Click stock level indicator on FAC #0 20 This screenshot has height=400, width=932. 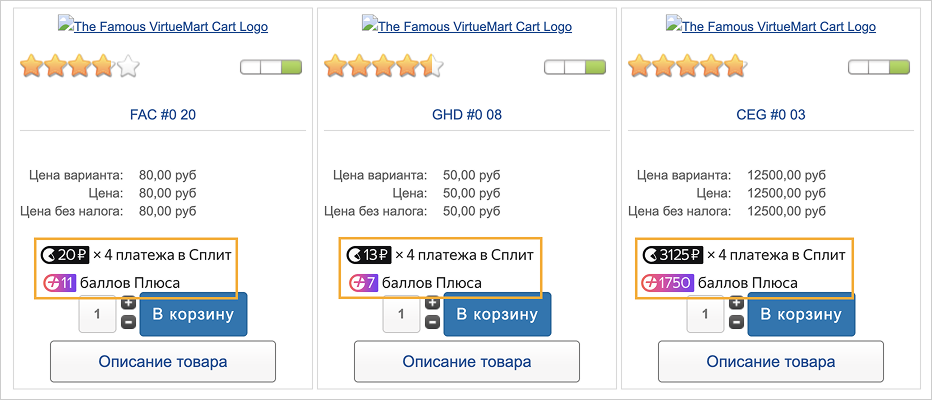[271, 68]
